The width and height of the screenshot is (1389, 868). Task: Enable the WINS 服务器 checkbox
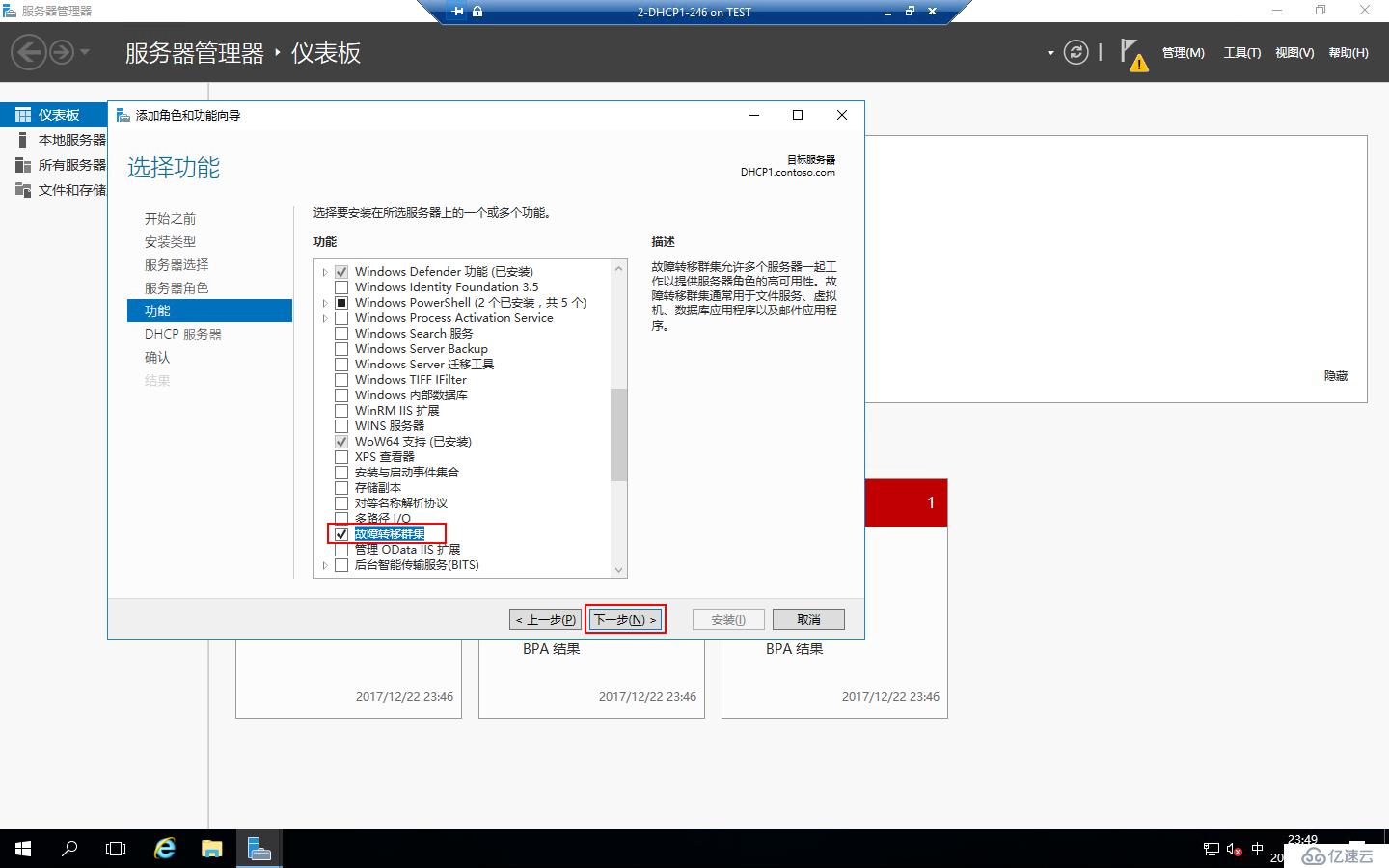(x=341, y=426)
